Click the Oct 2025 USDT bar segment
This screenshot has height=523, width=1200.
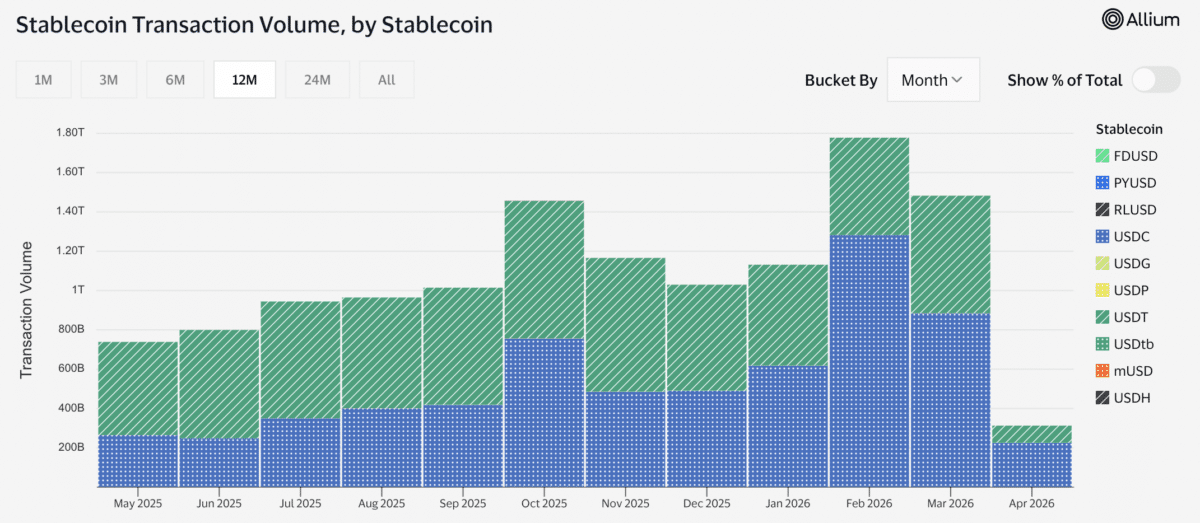pos(544,270)
